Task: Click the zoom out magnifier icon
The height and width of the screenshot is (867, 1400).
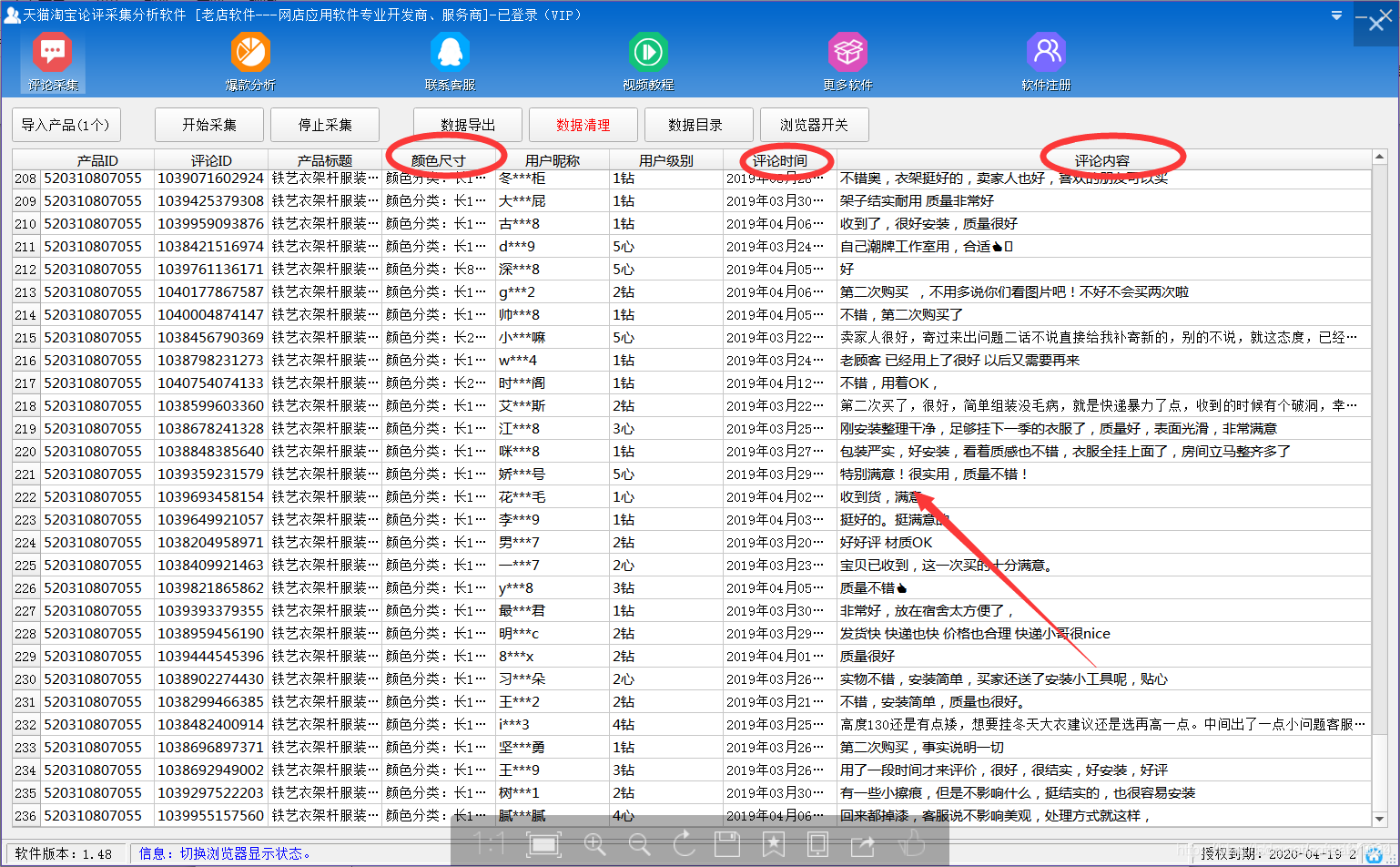Action: point(639,844)
